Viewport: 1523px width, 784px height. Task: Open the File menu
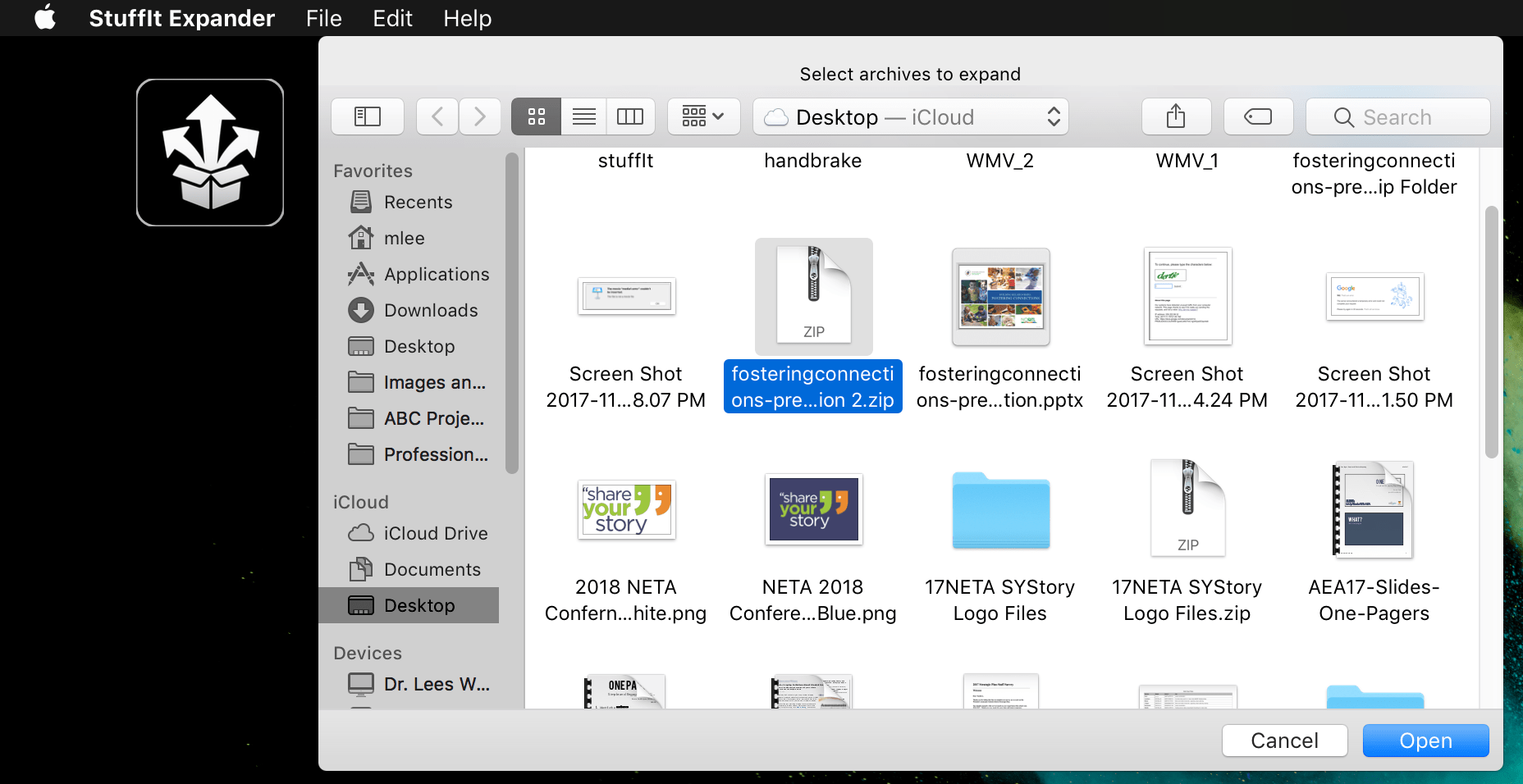pyautogui.click(x=324, y=18)
